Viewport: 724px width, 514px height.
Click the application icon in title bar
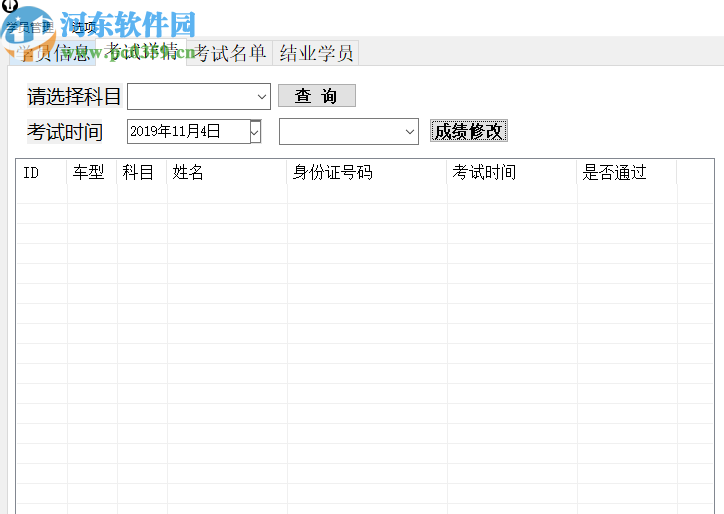(x=10, y=5)
